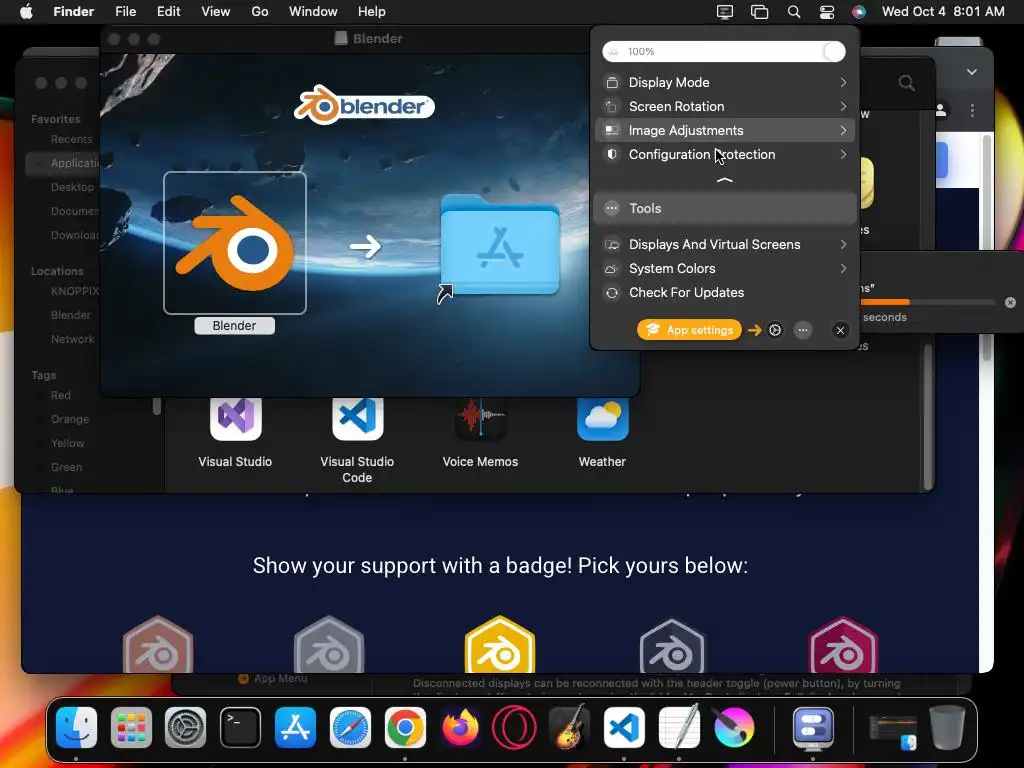This screenshot has width=1024, height=768.
Task: Open the Apple menu
Action: (26, 12)
